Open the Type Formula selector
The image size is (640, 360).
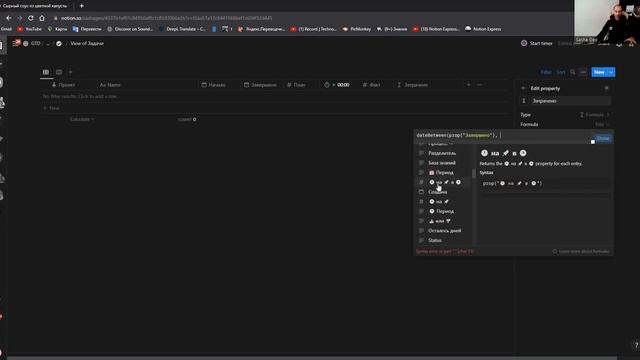595,115
